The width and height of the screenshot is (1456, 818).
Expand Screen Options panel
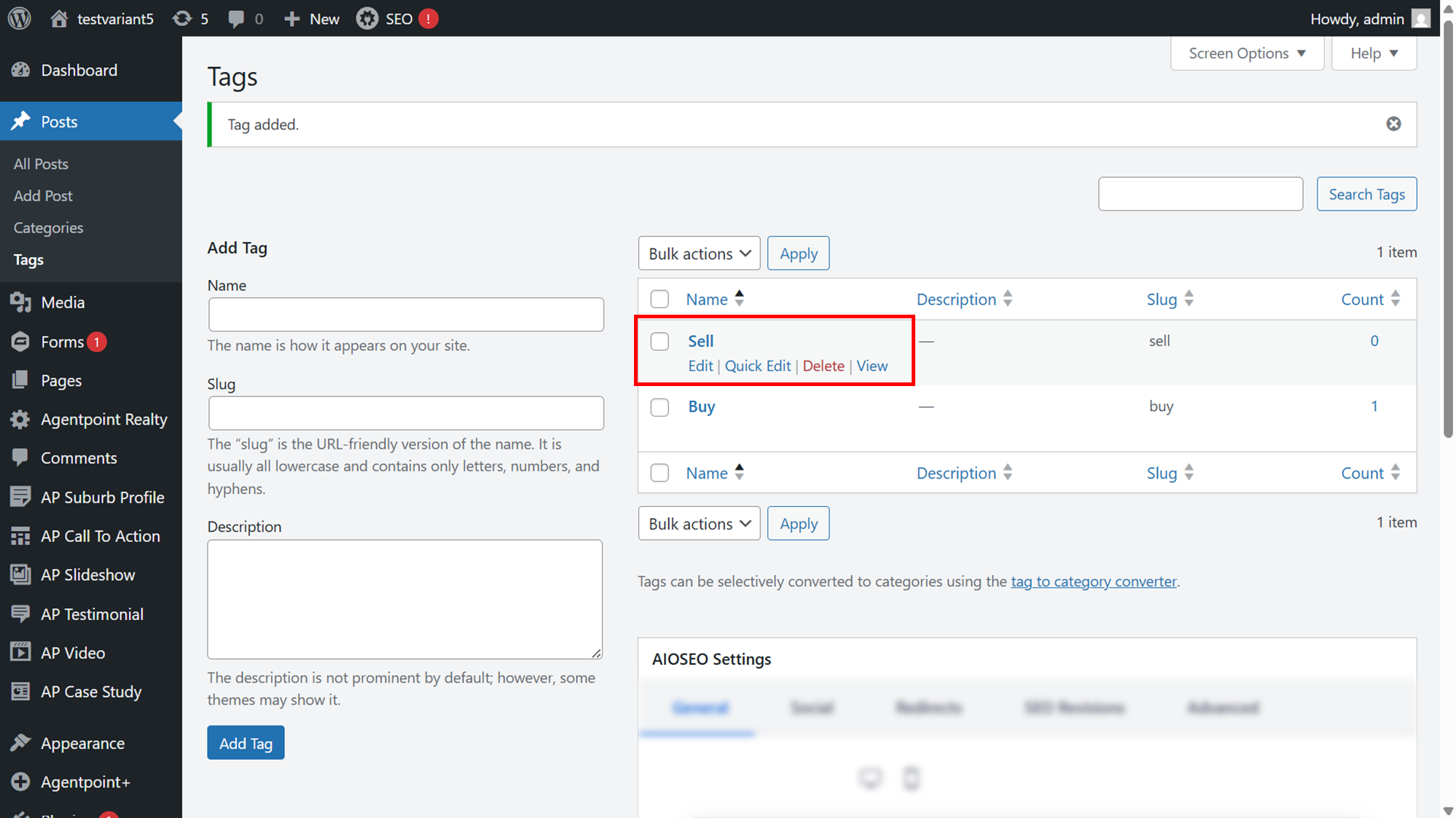pyautogui.click(x=1247, y=53)
